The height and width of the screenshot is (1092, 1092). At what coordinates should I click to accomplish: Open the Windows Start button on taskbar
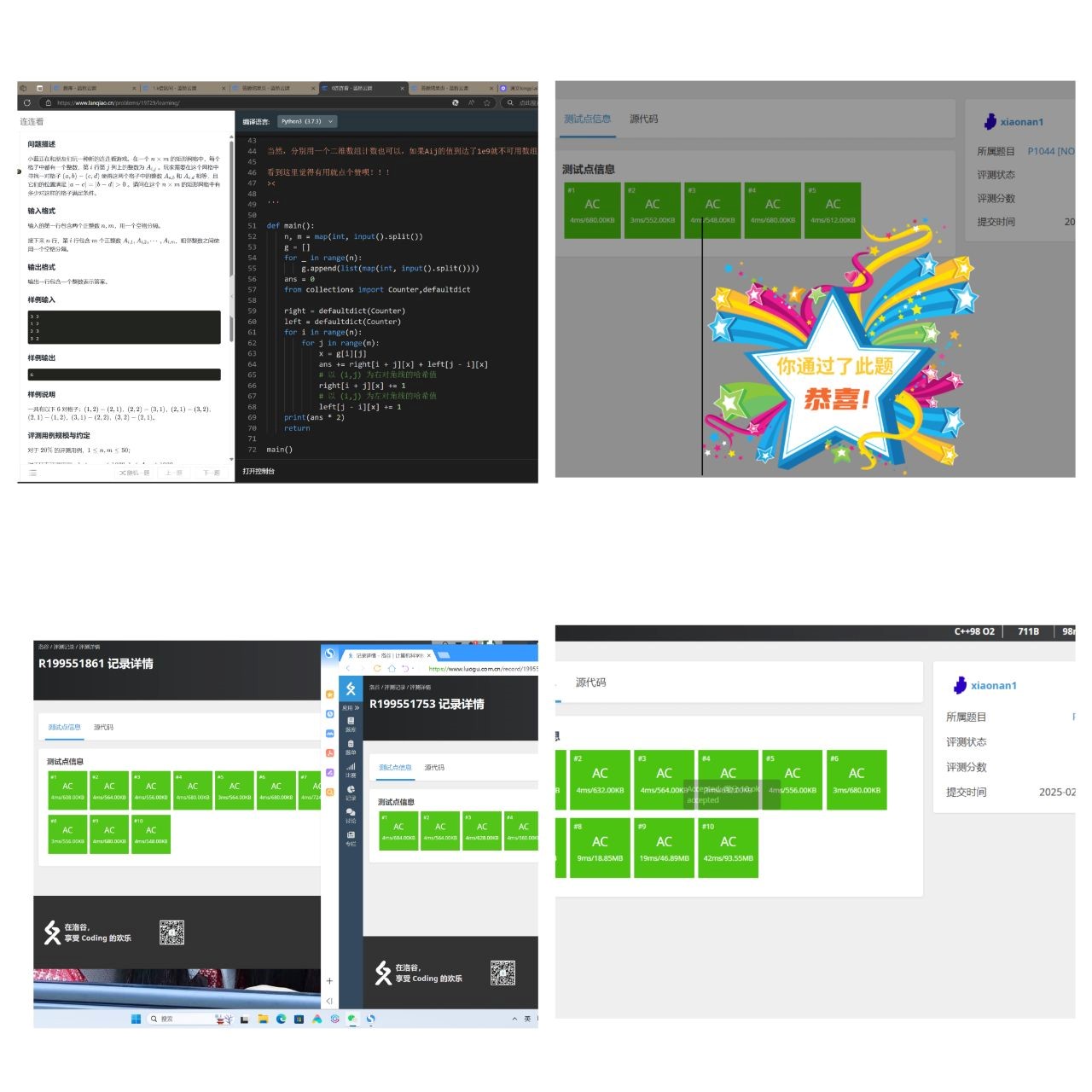(136, 1019)
